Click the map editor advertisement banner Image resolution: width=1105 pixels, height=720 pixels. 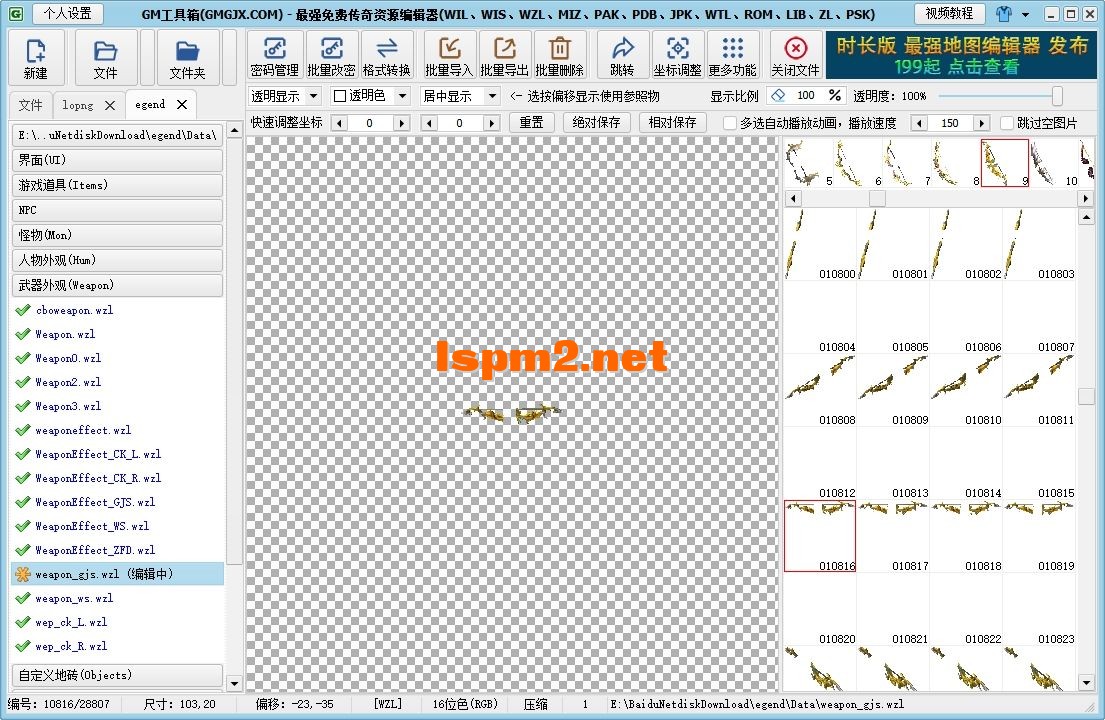point(961,55)
